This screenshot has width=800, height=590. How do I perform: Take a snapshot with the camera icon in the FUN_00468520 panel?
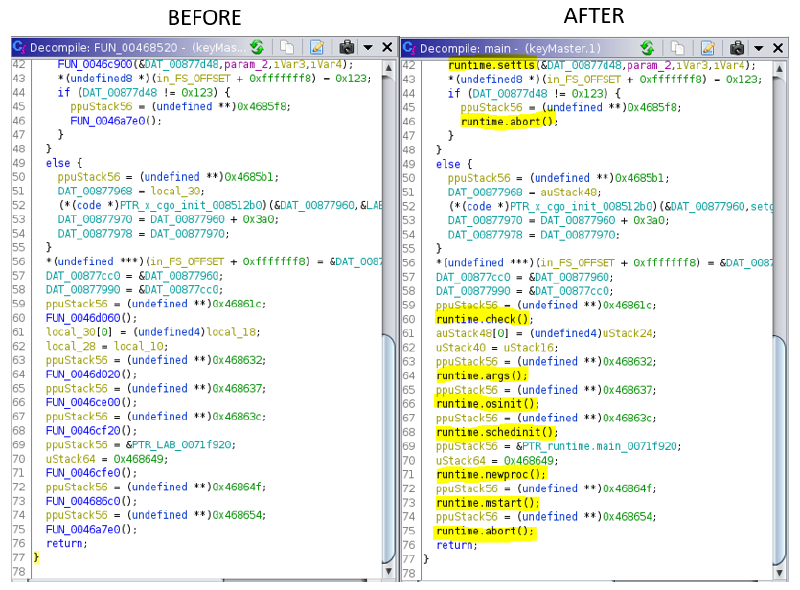347,47
